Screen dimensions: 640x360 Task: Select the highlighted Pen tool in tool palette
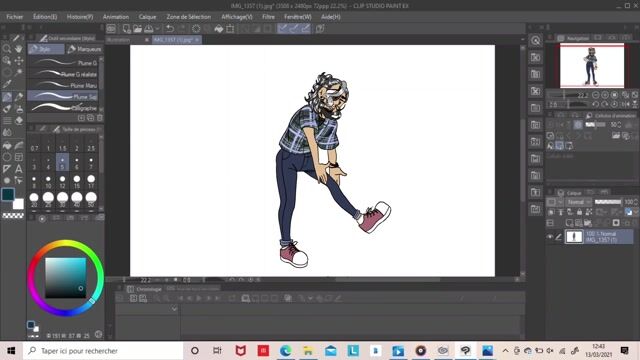[x=7, y=97]
